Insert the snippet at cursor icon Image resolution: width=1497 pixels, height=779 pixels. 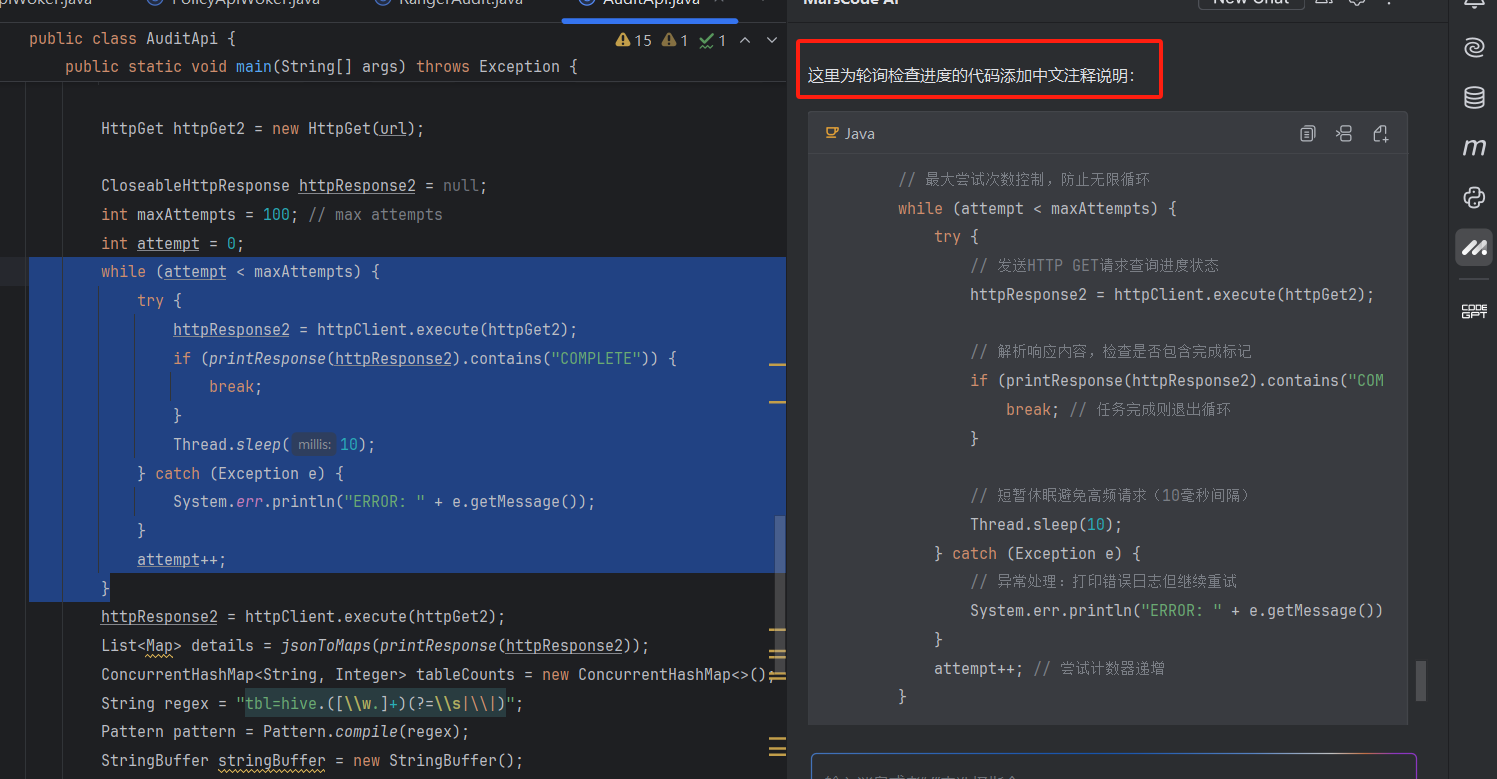[x=1344, y=133]
